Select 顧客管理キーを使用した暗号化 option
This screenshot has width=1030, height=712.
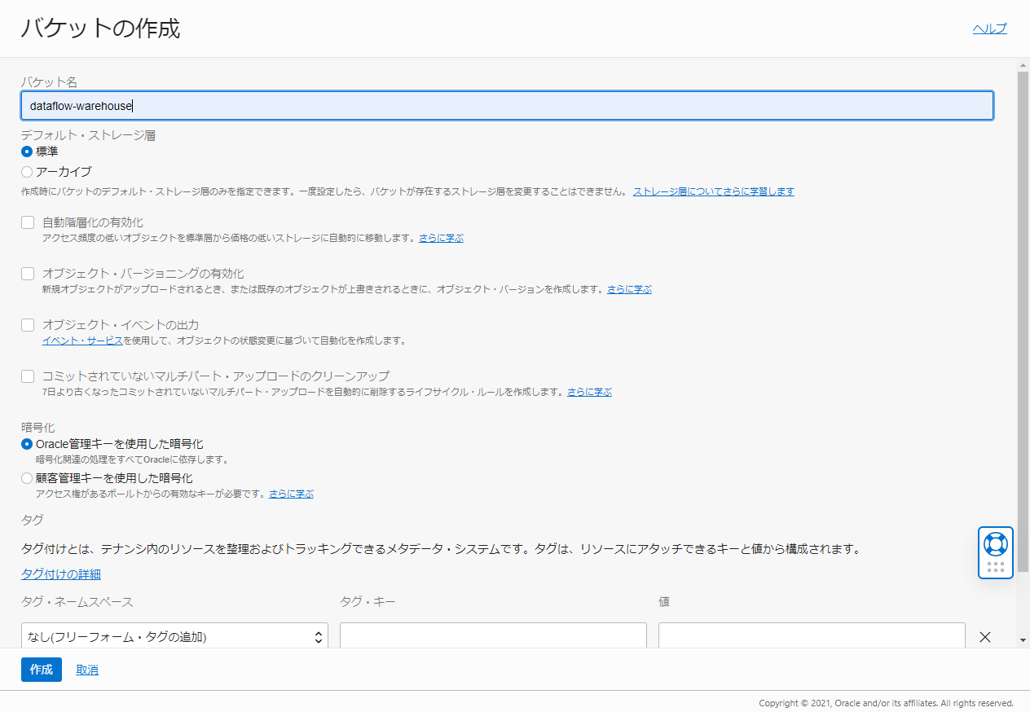click(x=27, y=478)
